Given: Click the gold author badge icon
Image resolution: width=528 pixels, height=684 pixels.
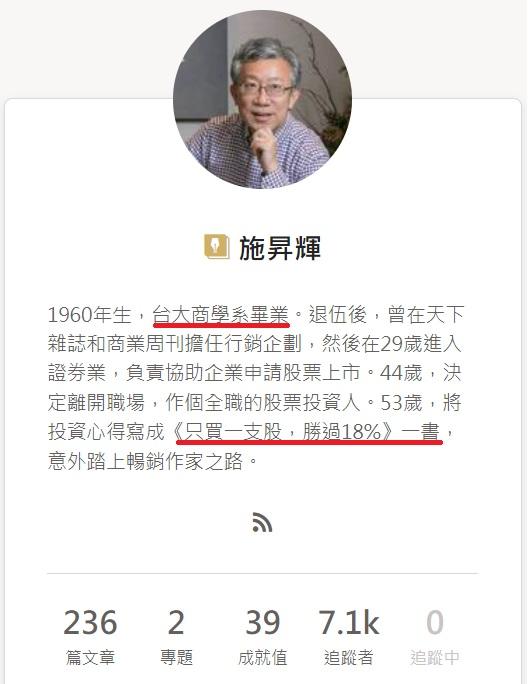Looking at the screenshot, I should tap(216, 246).
